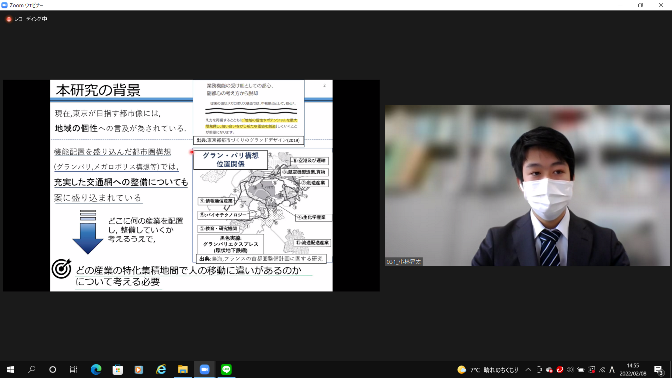Open the Windows search magnifier

[31, 369]
